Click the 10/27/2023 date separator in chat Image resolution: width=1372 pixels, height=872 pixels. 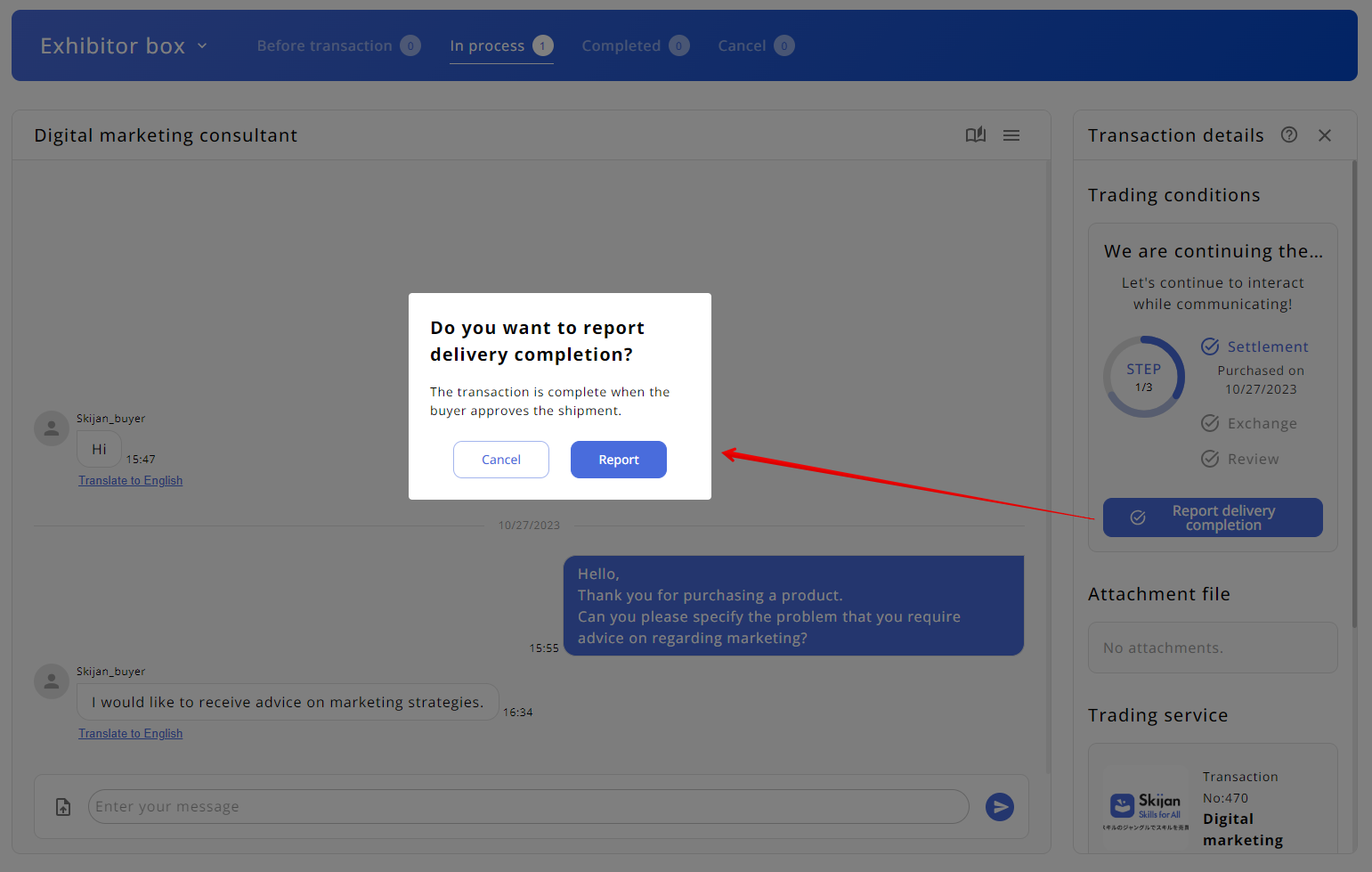[529, 526]
